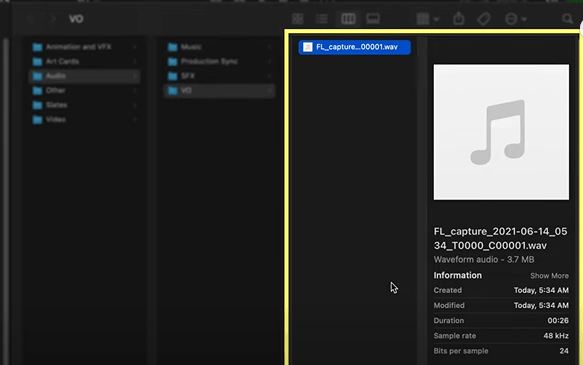Expand the Animation and VFX folder chevron
Image resolution: width=583 pixels, height=365 pixels.
(x=135, y=47)
